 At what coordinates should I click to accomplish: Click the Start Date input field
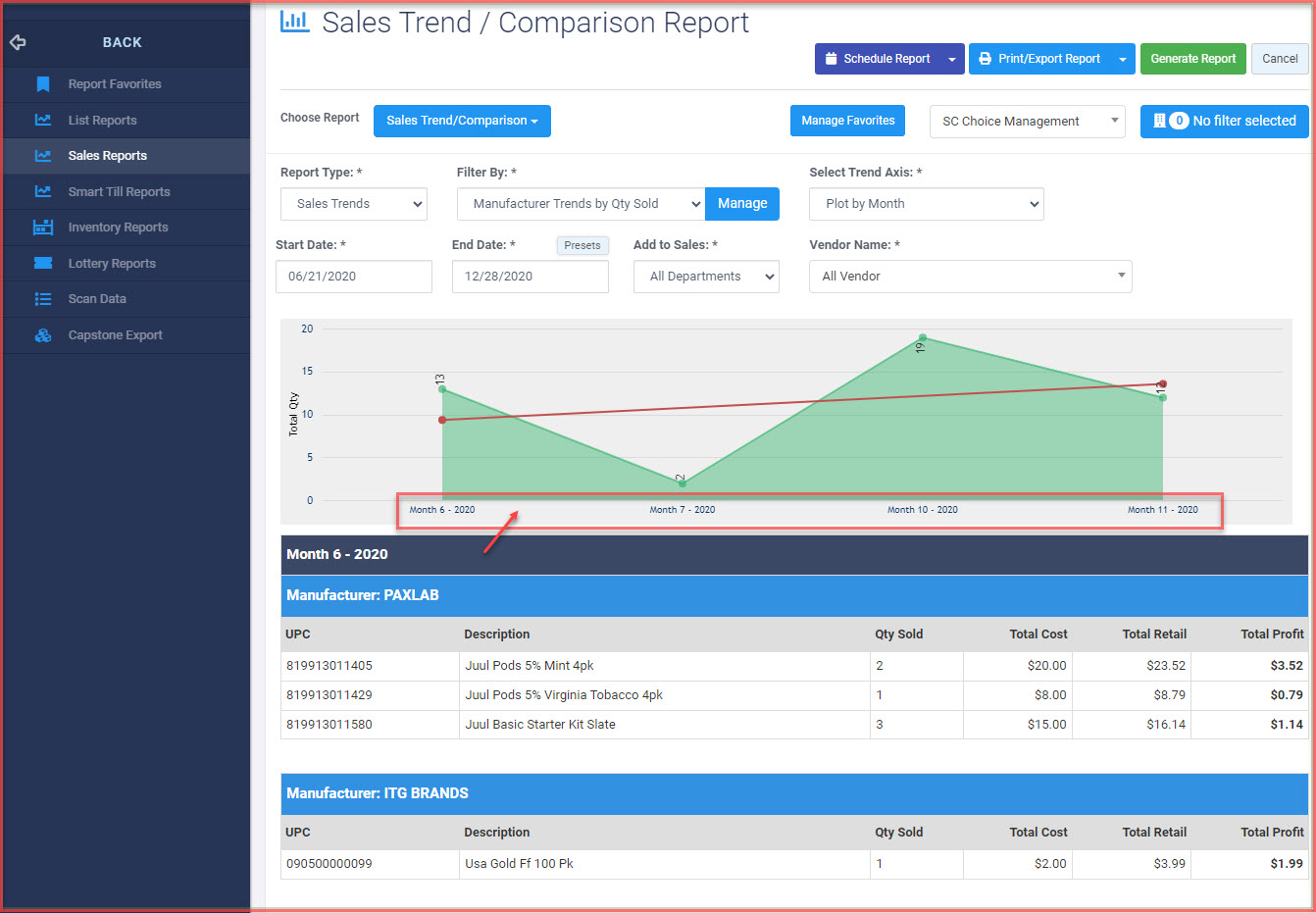(354, 277)
